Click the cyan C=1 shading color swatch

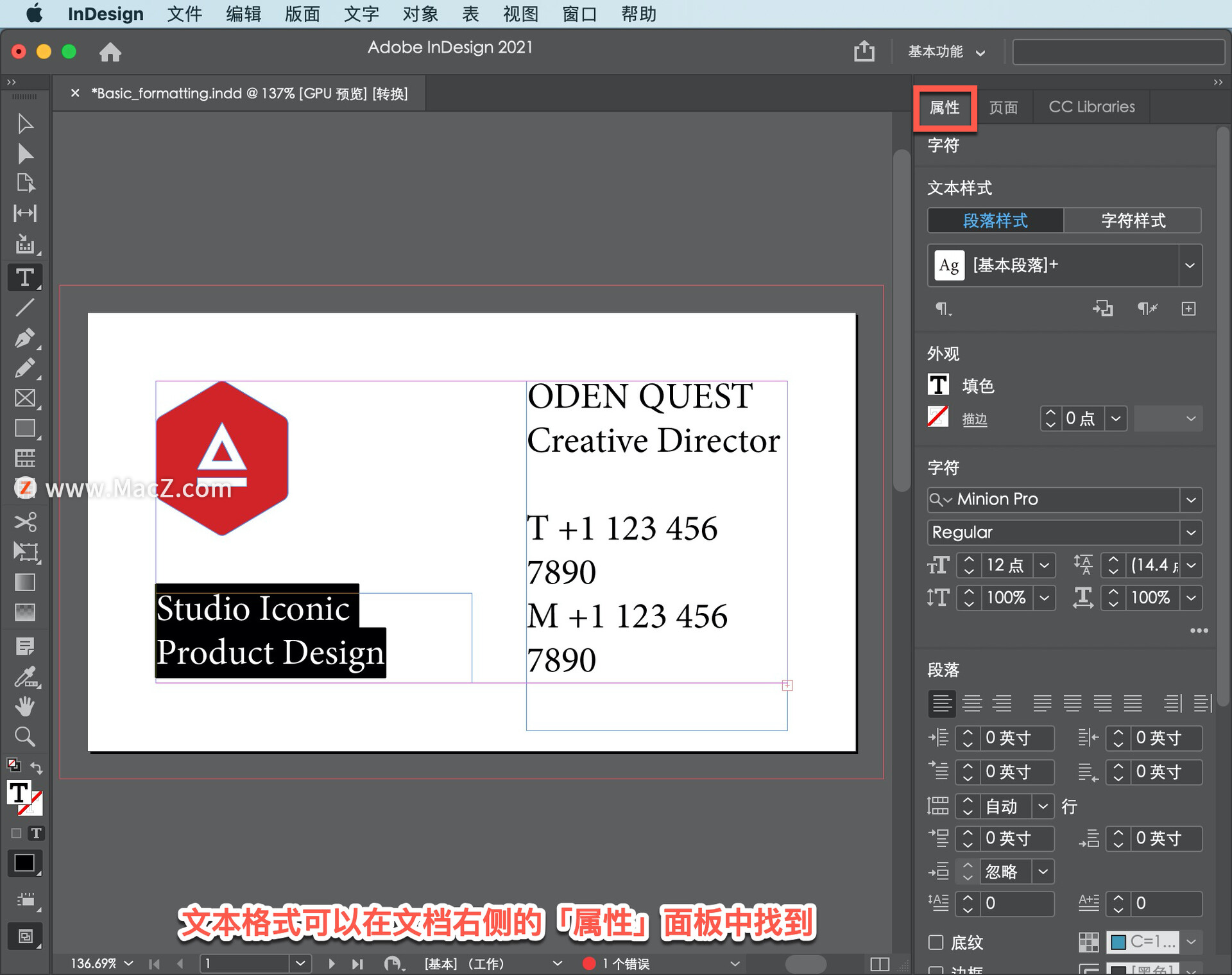[1118, 942]
